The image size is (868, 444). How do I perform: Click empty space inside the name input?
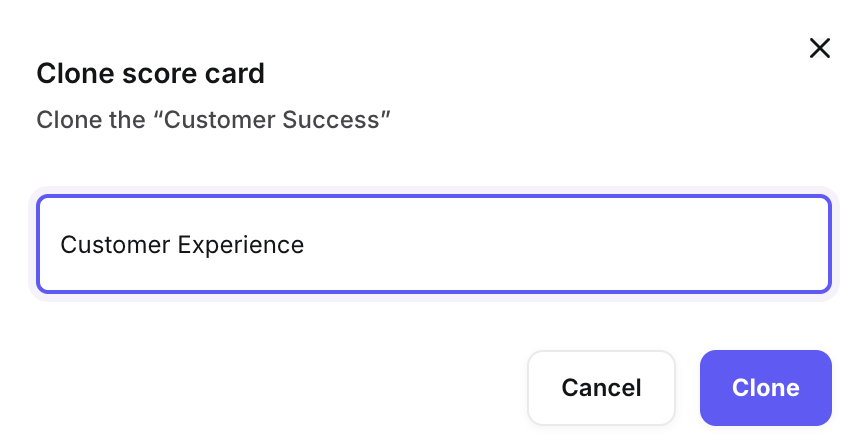coord(600,244)
